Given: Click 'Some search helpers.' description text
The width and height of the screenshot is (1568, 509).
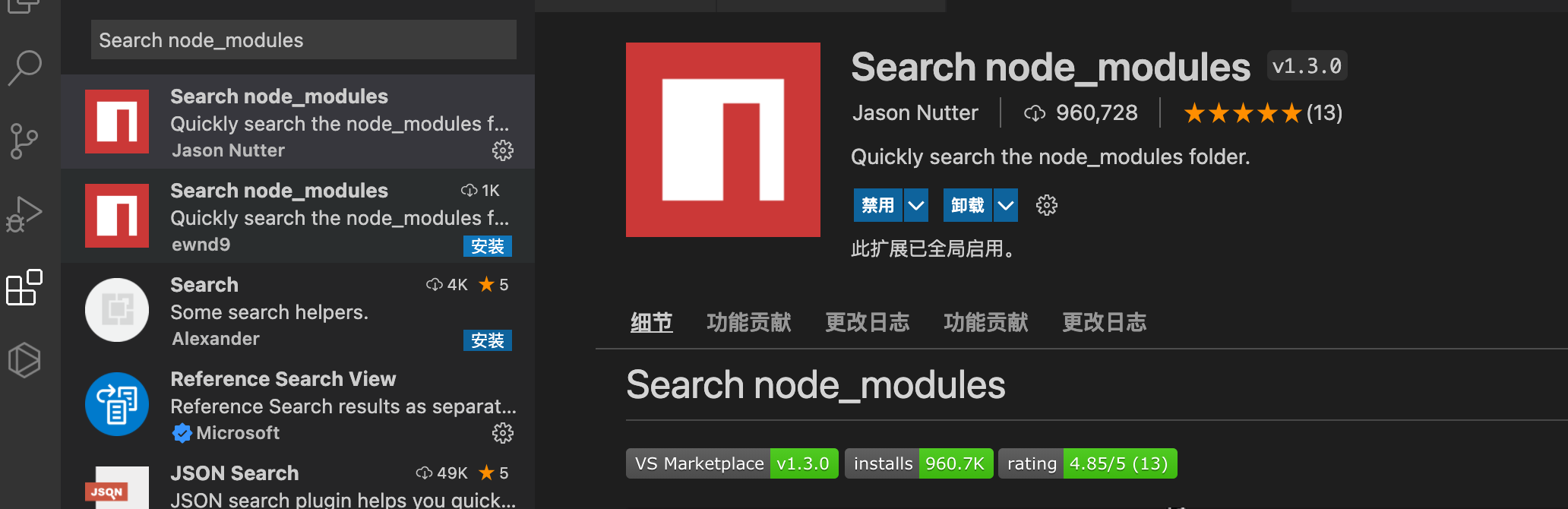Looking at the screenshot, I should (270, 312).
